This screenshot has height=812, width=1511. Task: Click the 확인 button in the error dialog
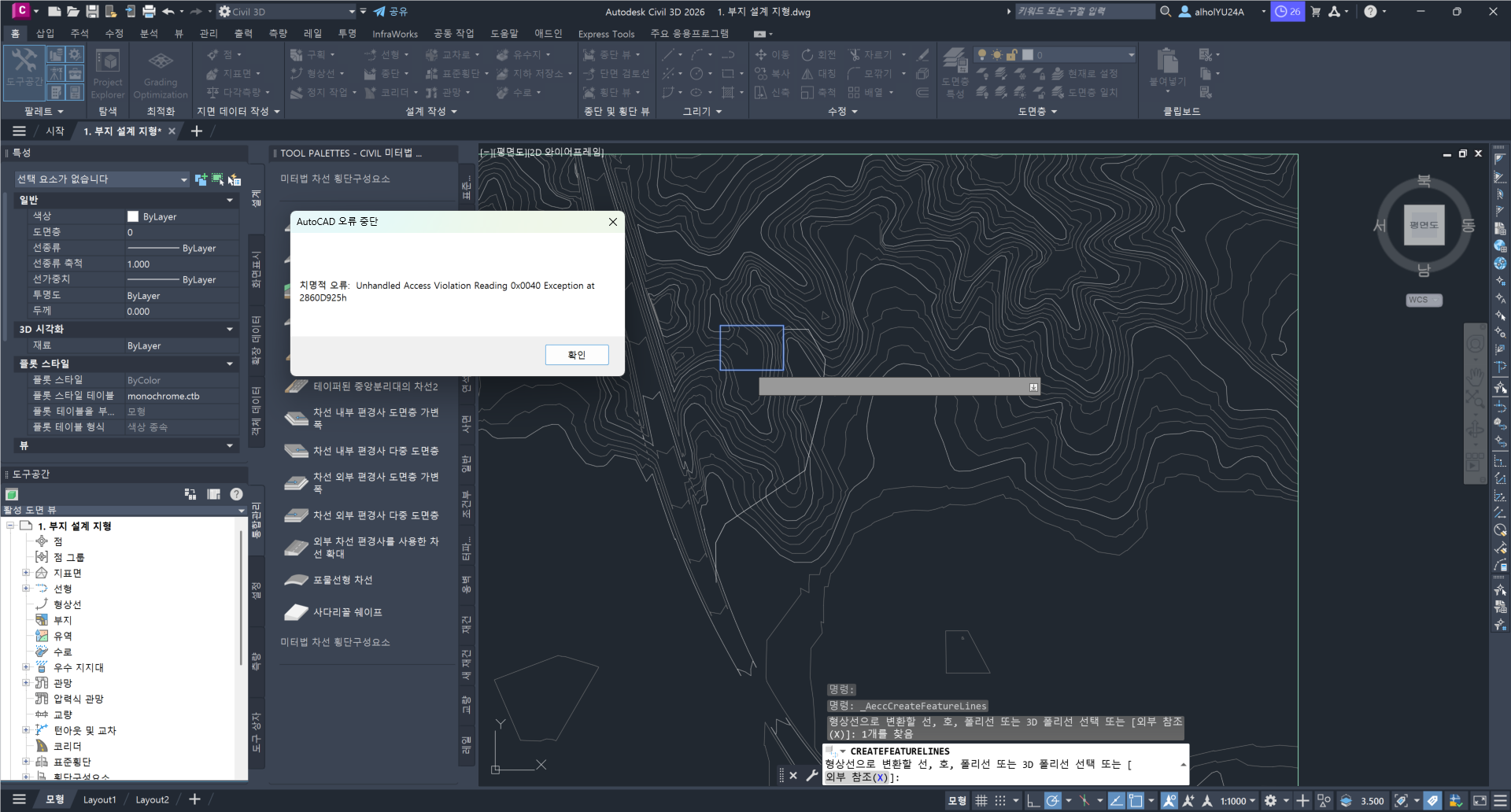(x=576, y=355)
